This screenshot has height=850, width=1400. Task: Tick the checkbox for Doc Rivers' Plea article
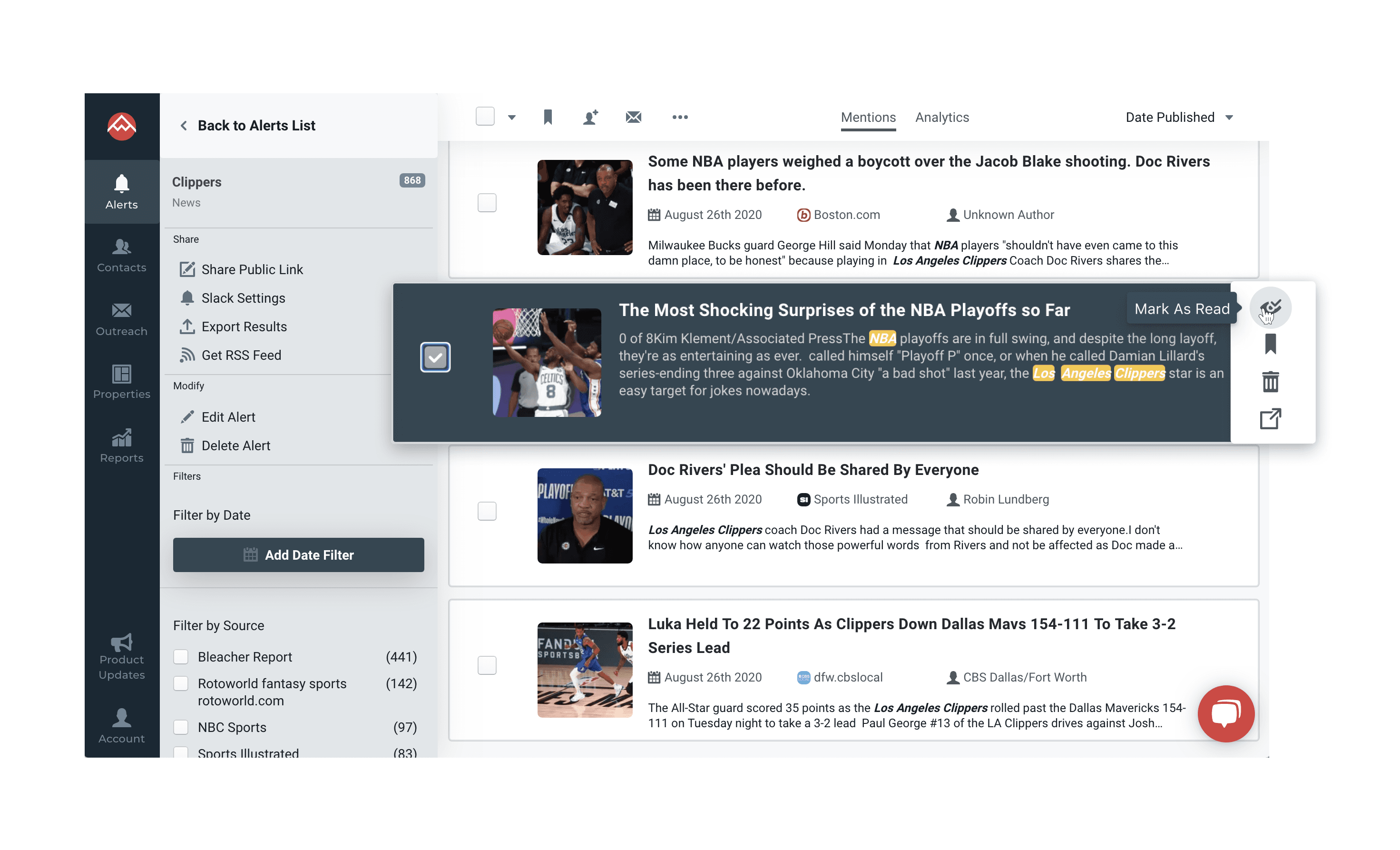pos(487,511)
